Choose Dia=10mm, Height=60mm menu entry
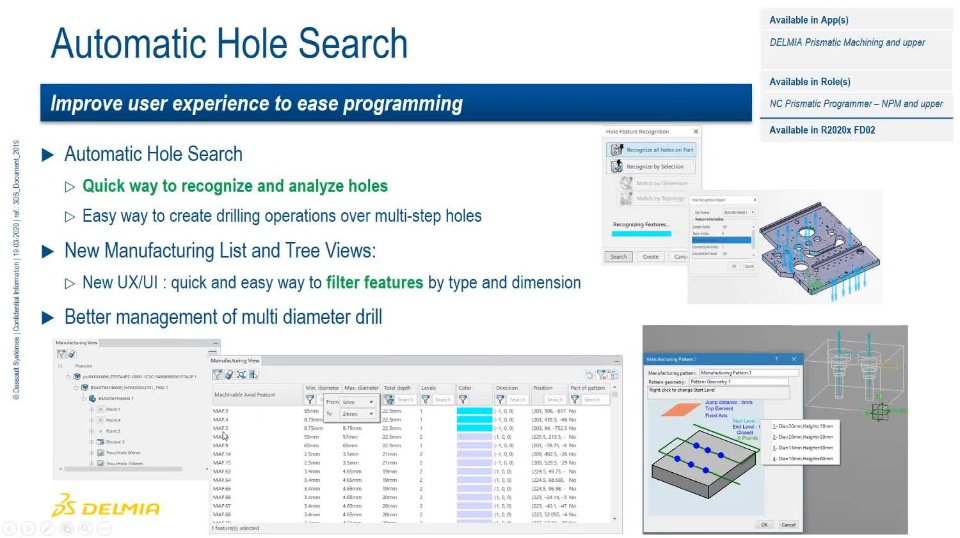The image size is (960, 538). point(803,458)
